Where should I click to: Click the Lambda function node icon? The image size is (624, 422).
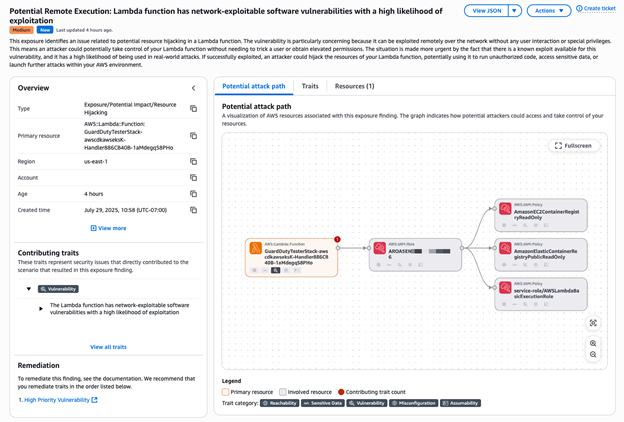click(256, 249)
